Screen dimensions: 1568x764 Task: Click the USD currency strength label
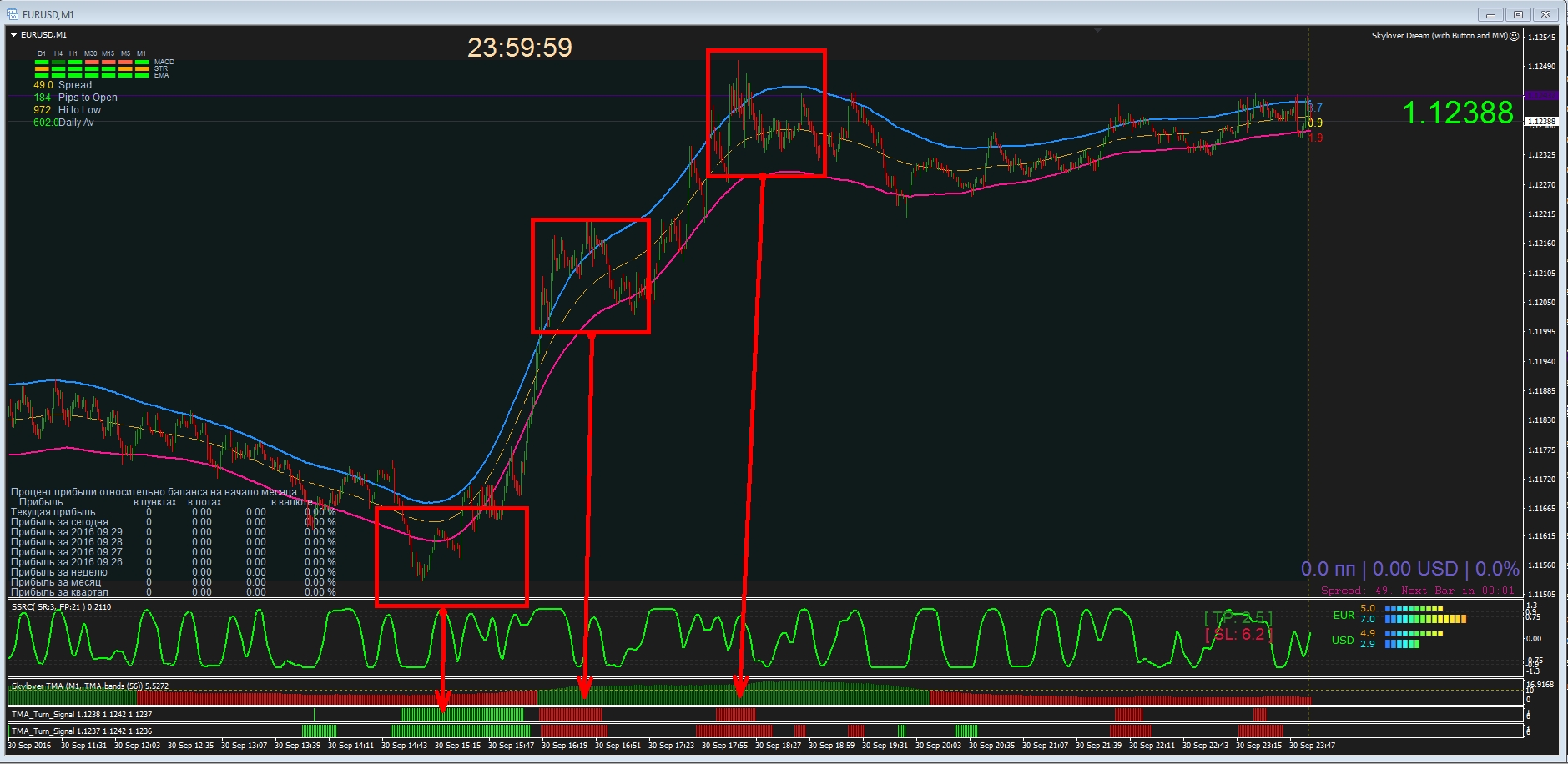pos(1343,641)
